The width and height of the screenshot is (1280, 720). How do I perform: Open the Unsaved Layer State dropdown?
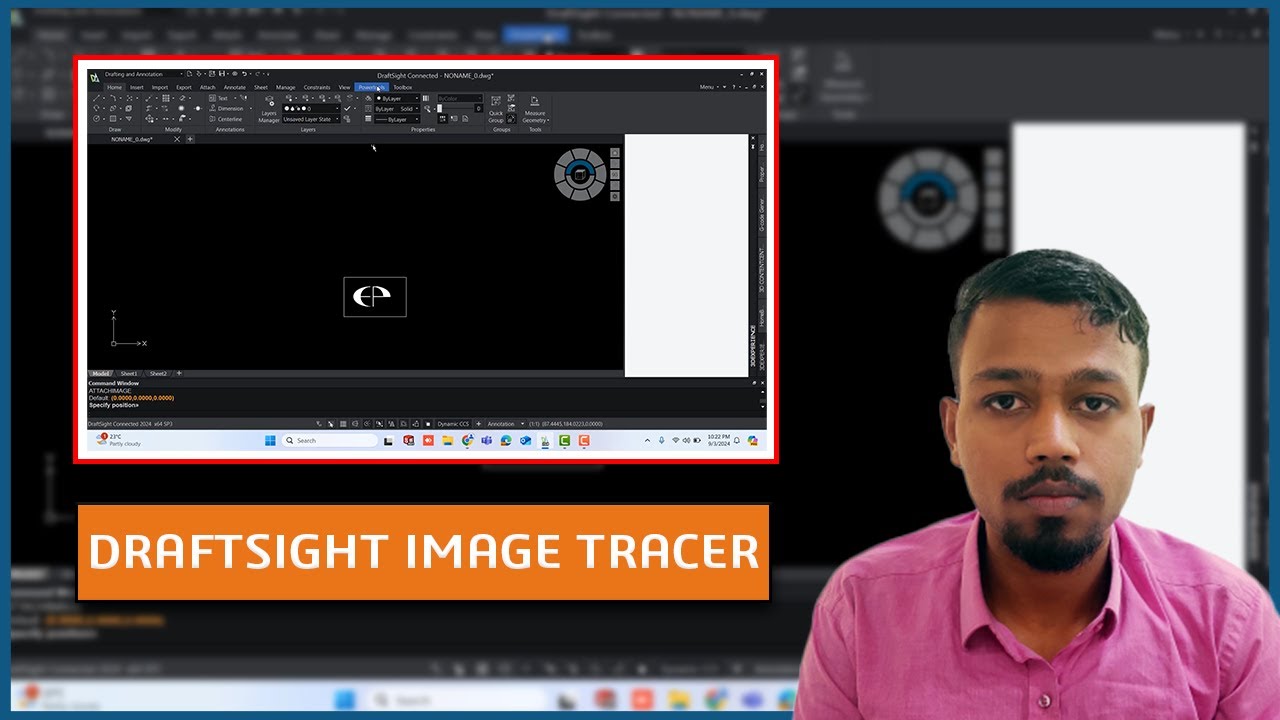coord(311,119)
